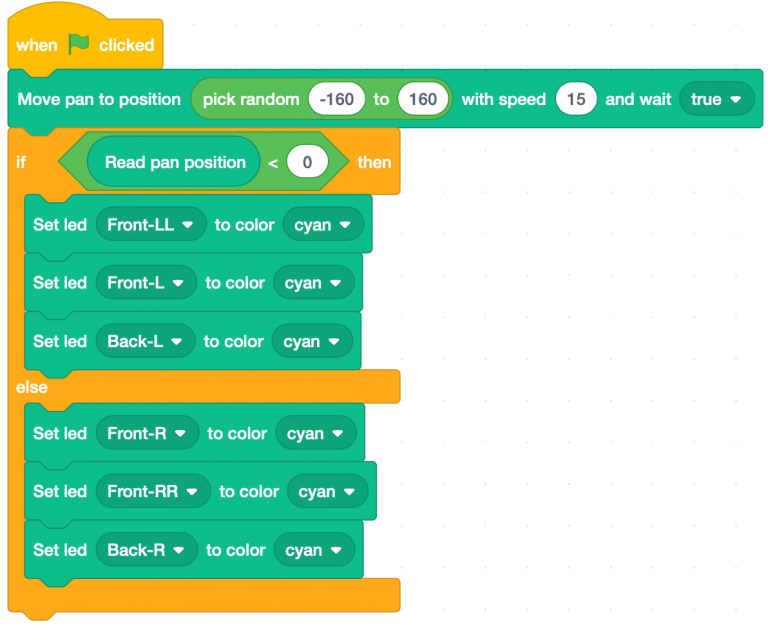
Task: Open the Back-R led dropdown
Action: pos(146,550)
